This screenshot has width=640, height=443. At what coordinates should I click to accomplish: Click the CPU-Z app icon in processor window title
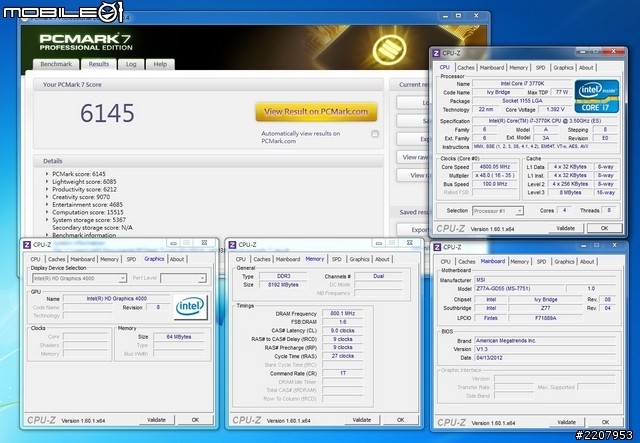(436, 53)
